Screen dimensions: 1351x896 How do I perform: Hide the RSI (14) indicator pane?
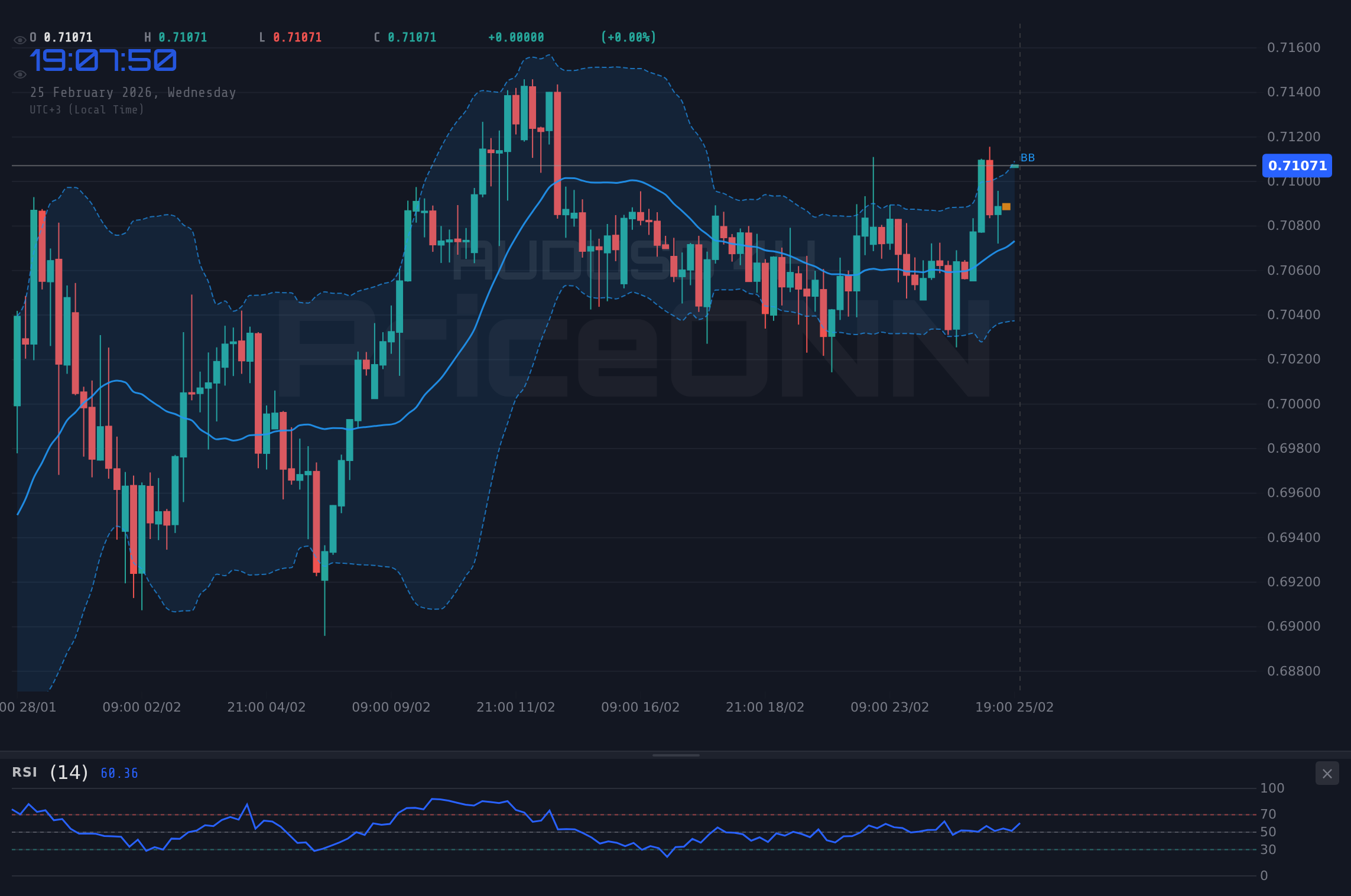pos(1327,773)
